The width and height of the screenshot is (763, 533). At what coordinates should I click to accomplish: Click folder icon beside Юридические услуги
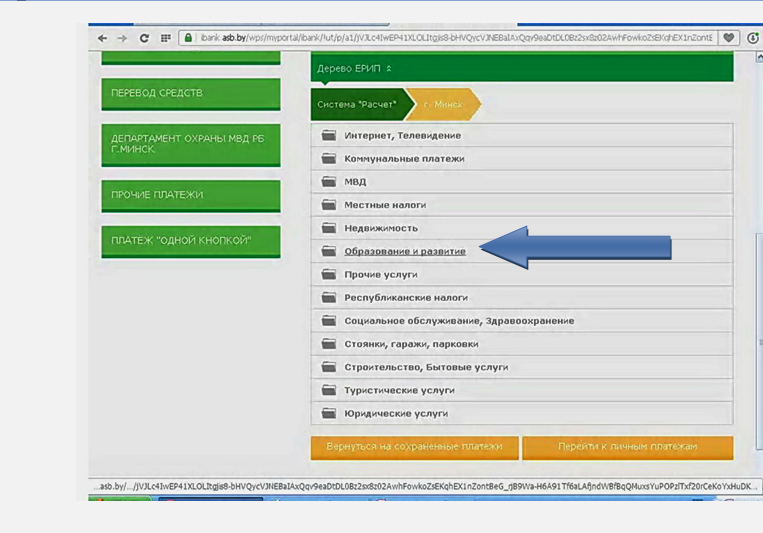[x=328, y=413]
